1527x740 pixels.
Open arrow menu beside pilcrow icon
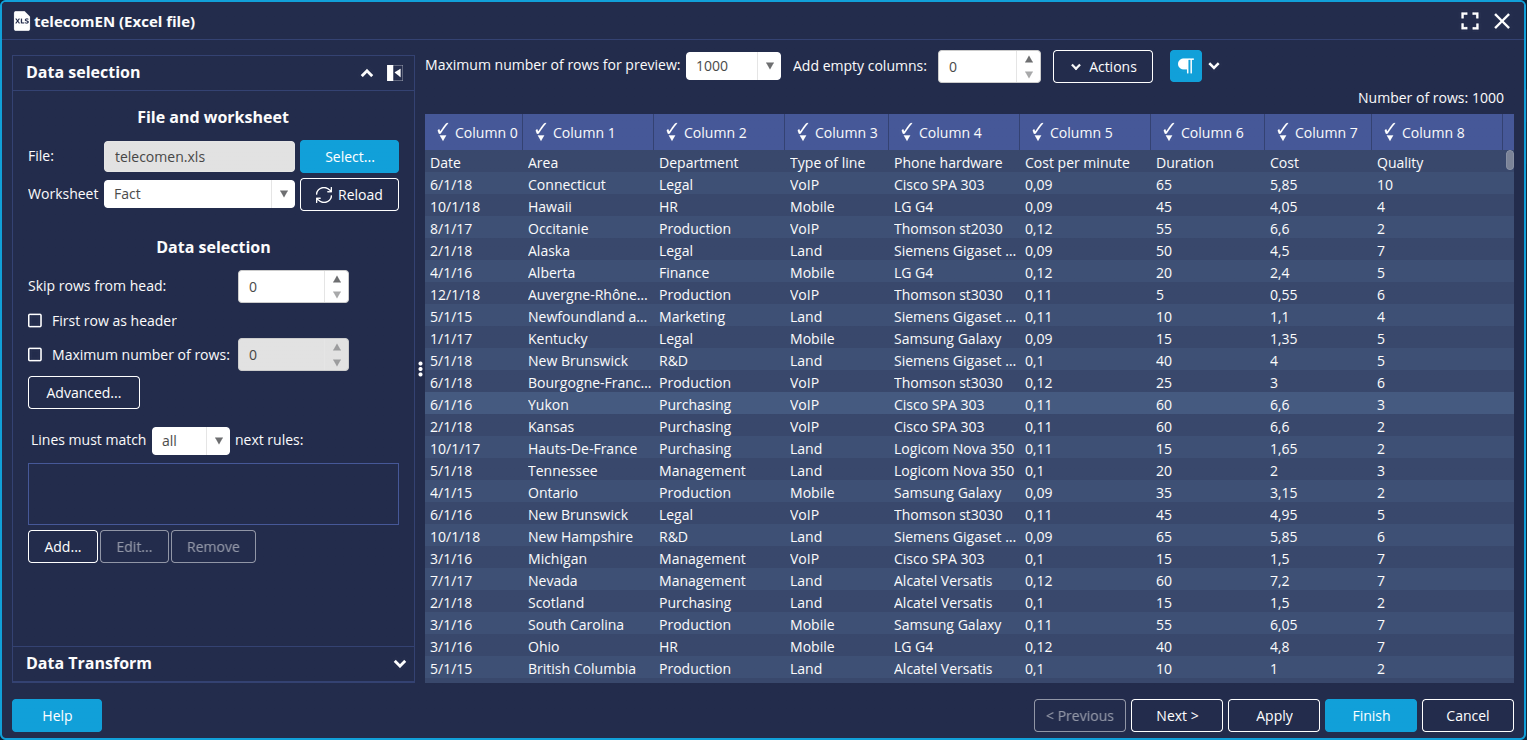(x=1214, y=66)
